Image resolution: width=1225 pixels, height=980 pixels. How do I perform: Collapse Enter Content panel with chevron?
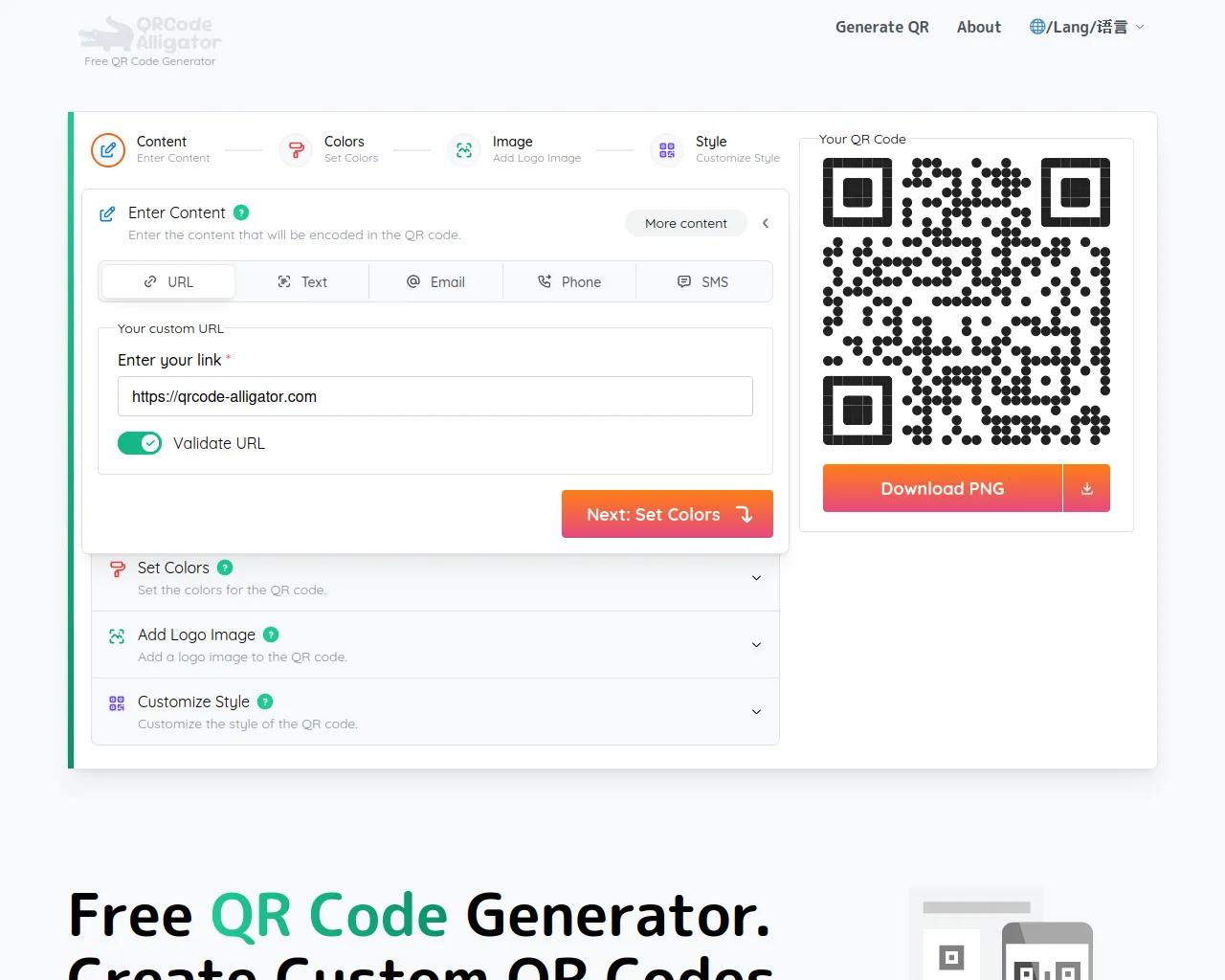pyautogui.click(x=766, y=223)
